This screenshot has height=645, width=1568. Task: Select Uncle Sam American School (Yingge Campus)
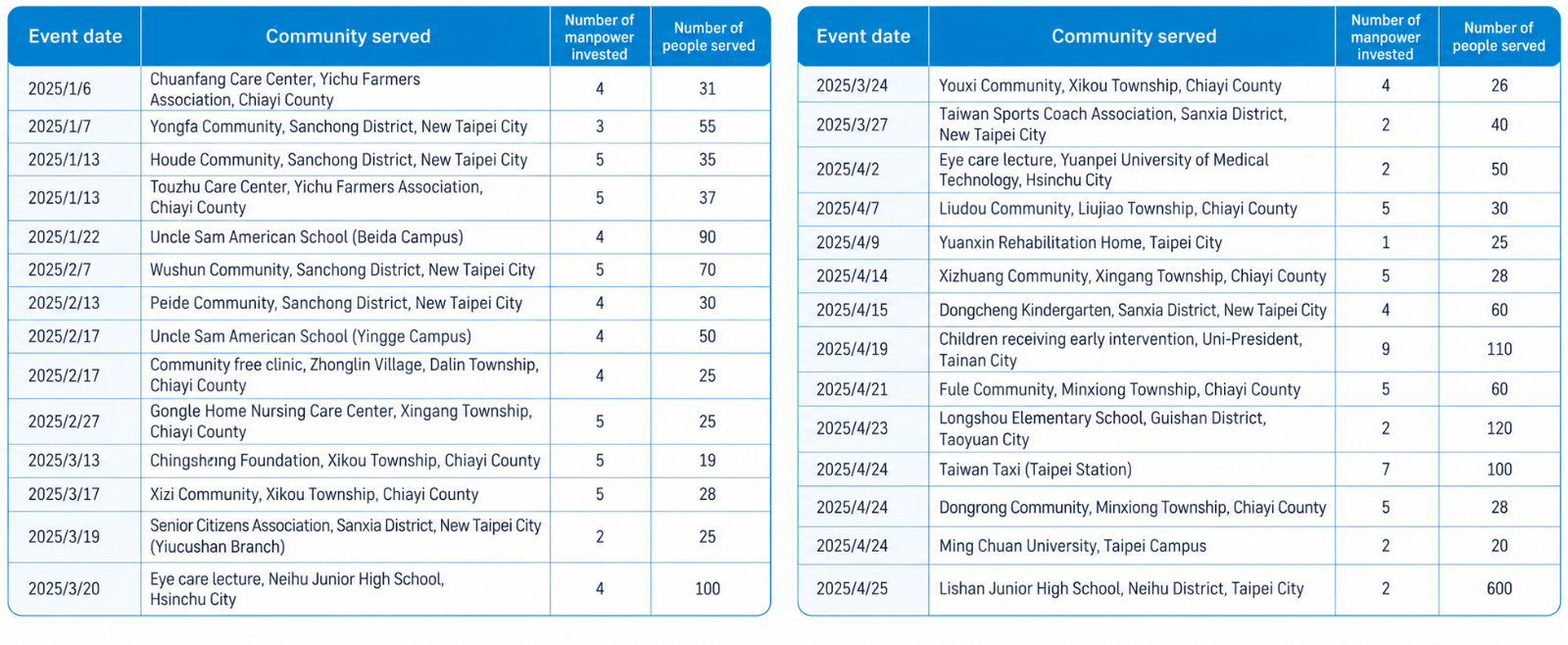[x=311, y=336]
